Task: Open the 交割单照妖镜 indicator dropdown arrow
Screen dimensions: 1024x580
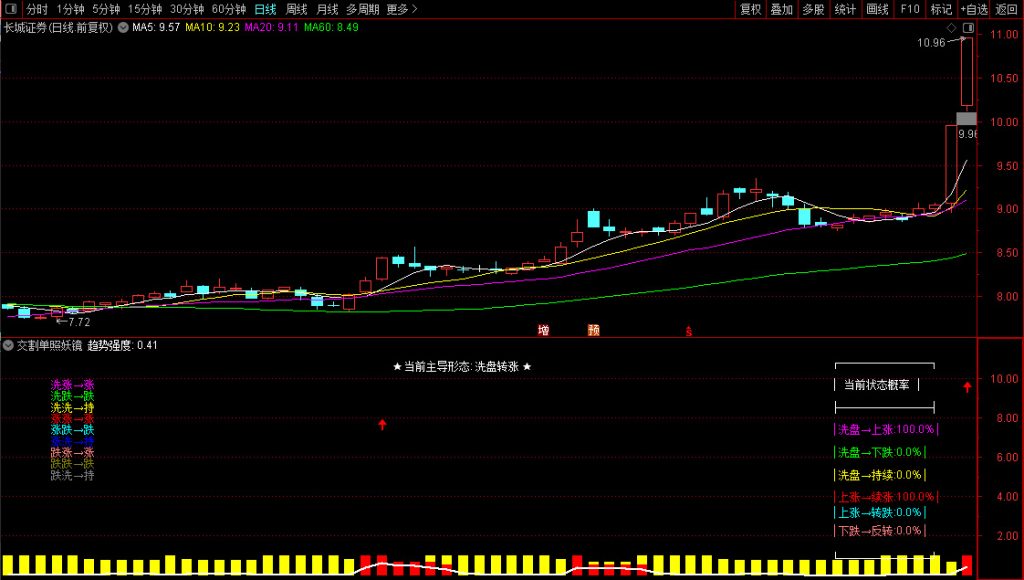Action: [x=9, y=345]
